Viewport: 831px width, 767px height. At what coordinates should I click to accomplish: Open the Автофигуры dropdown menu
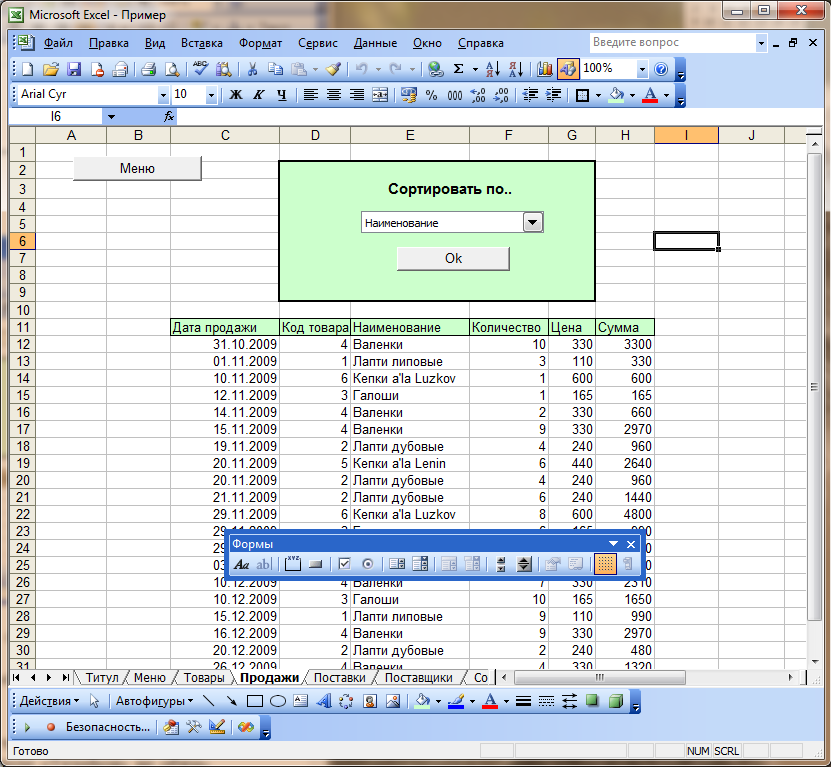[154, 701]
